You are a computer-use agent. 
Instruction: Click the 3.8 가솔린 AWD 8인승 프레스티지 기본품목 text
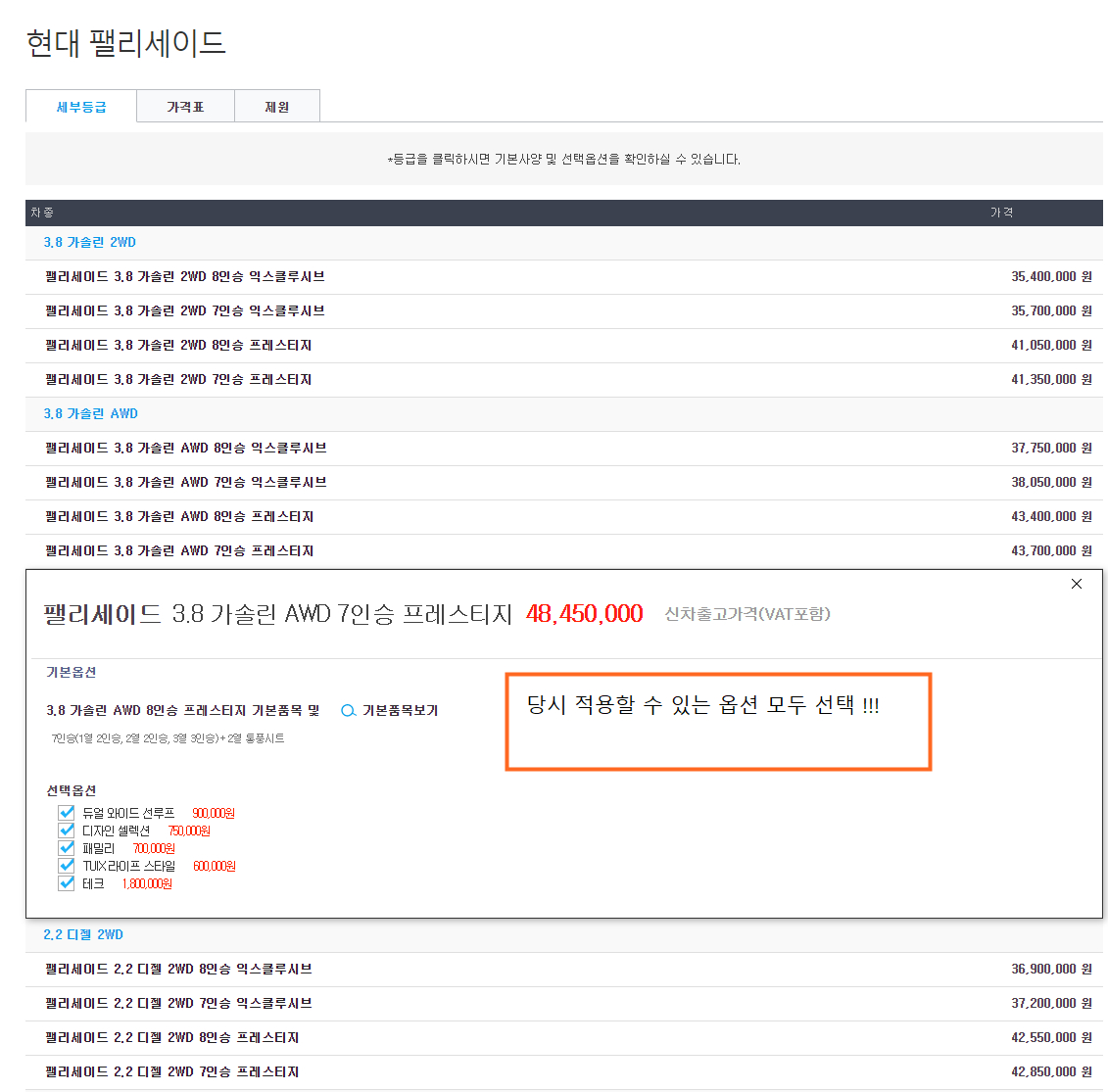click(x=183, y=711)
